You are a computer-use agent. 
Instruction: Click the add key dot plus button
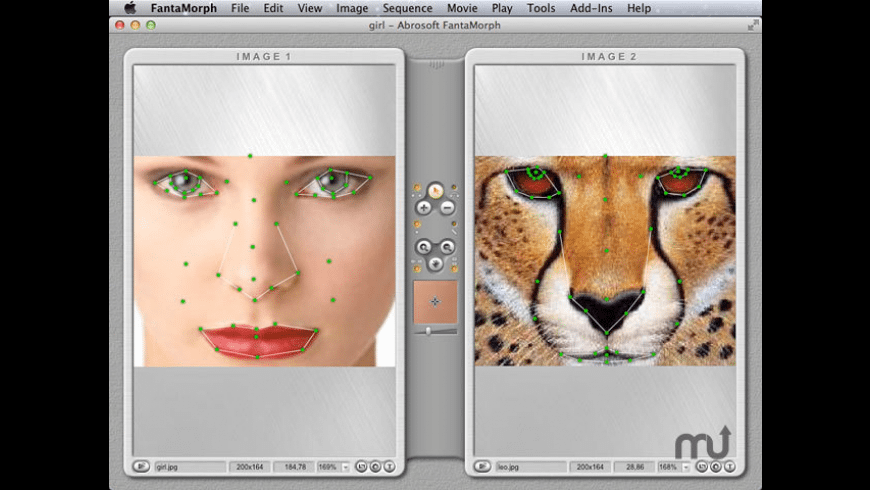coord(423,208)
